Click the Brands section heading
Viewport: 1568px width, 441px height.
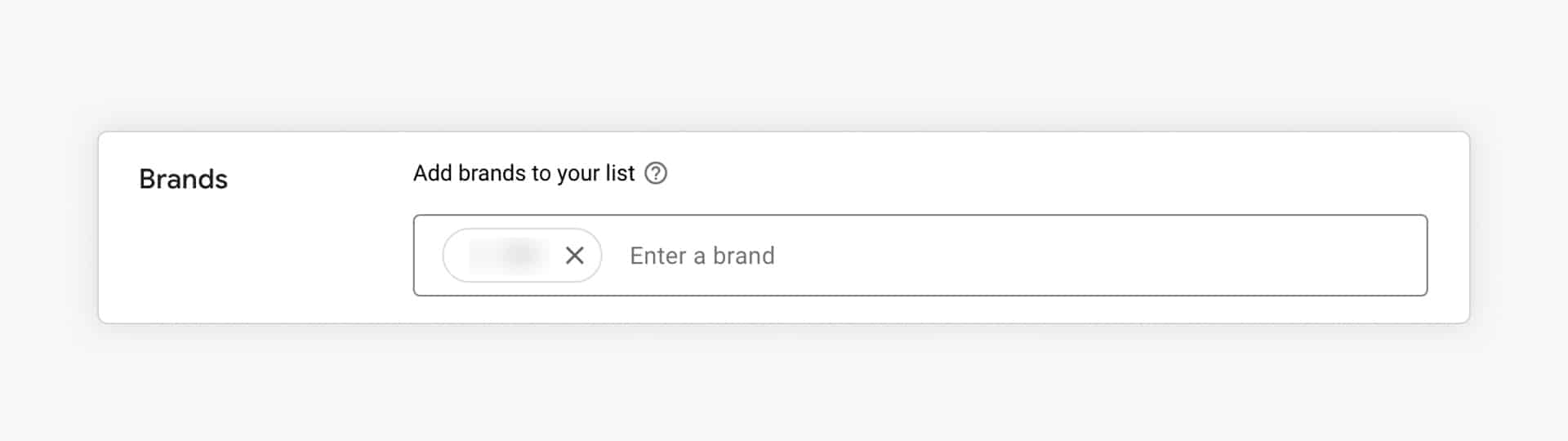(x=183, y=179)
